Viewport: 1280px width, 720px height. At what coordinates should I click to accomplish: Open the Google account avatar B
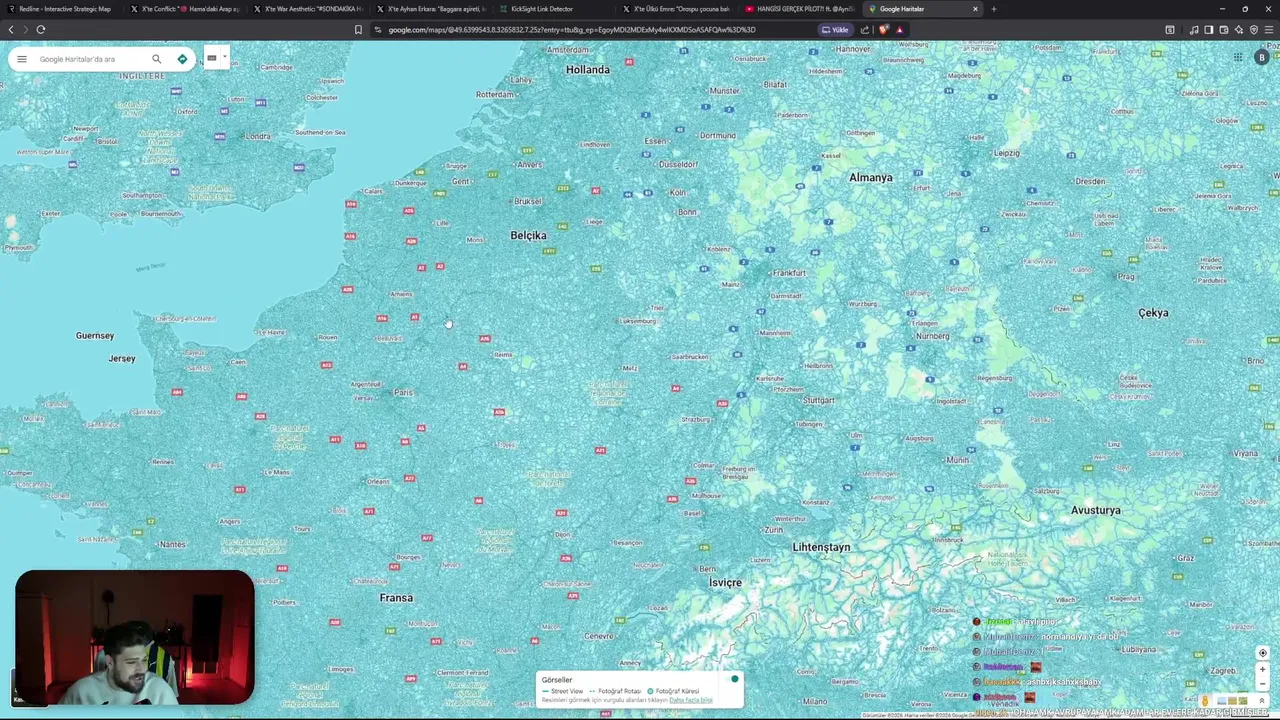tap(1262, 57)
